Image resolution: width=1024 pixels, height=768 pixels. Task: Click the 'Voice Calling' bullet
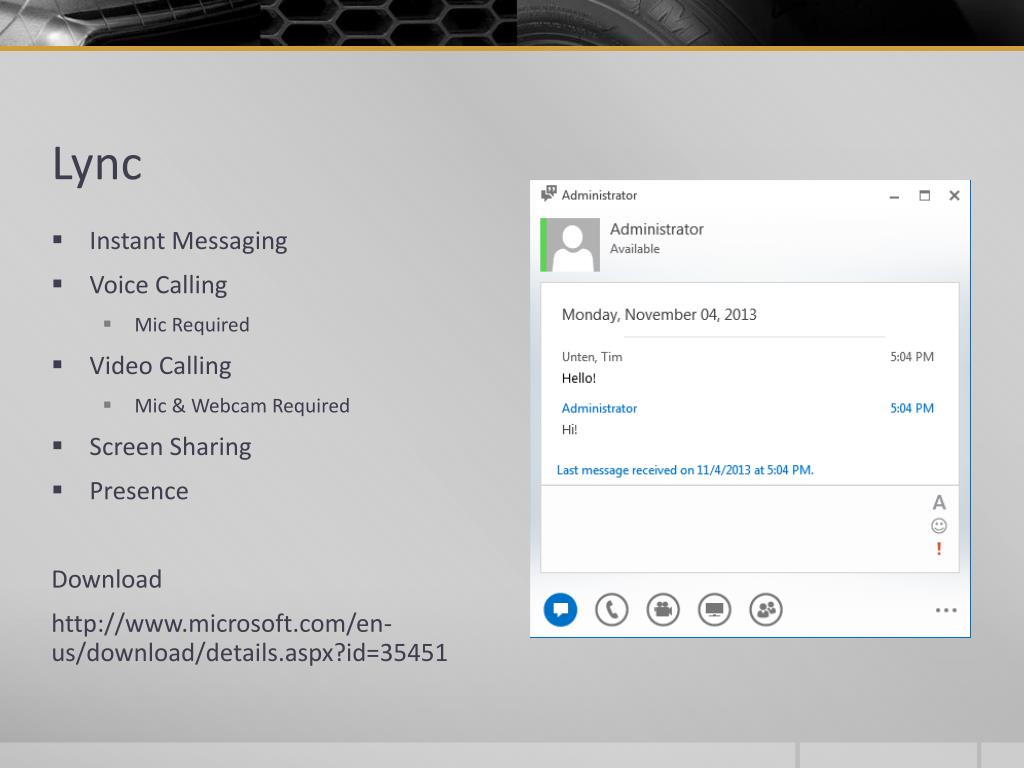158,285
